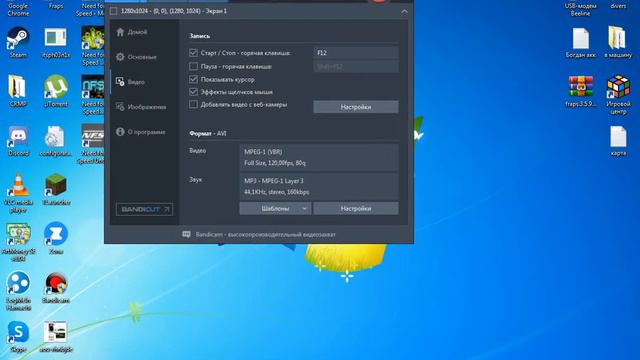Toggle the Старт / Стоп hotkey checkbox

click(x=193, y=53)
